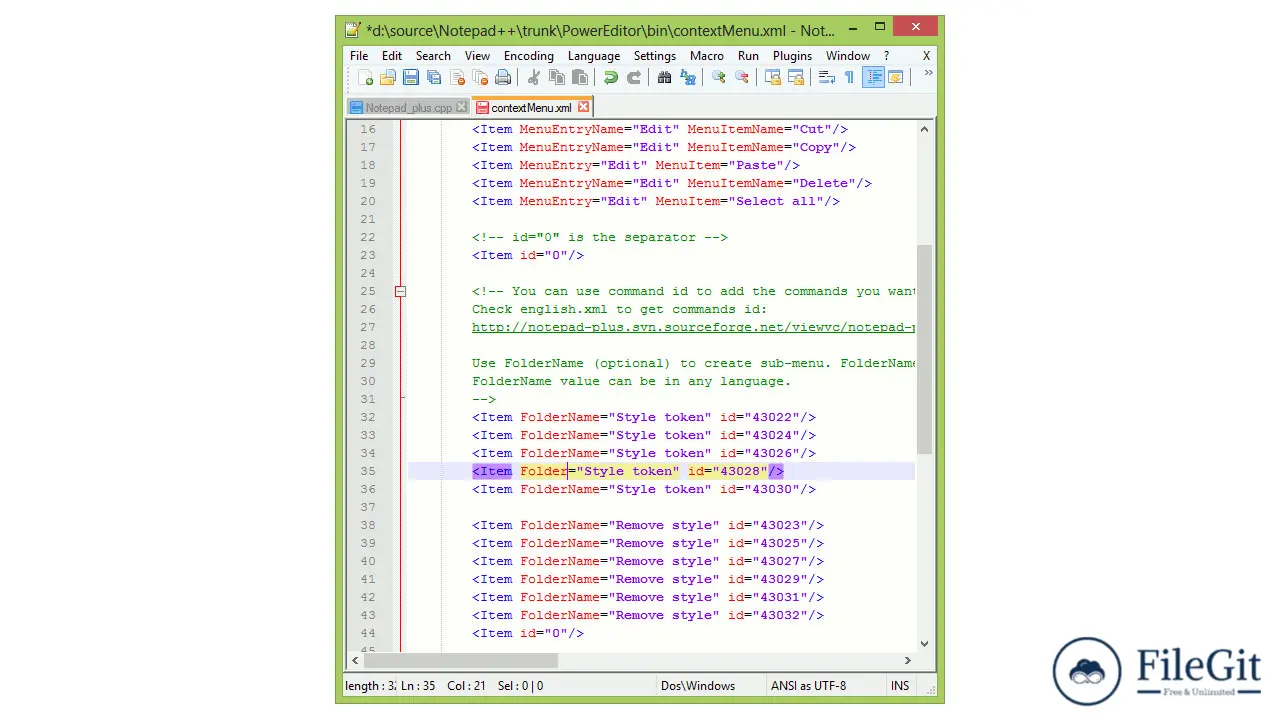Click the user-defined language dialog icon
This screenshot has width=1280, height=720.
tap(896, 77)
